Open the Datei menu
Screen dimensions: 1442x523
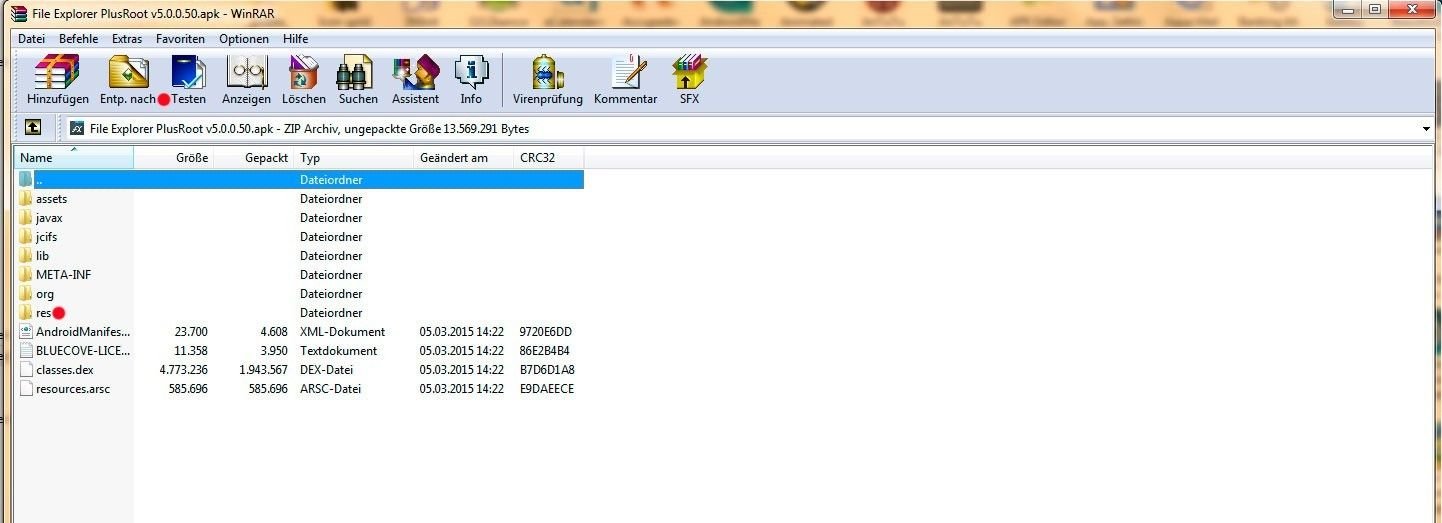pyautogui.click(x=32, y=39)
